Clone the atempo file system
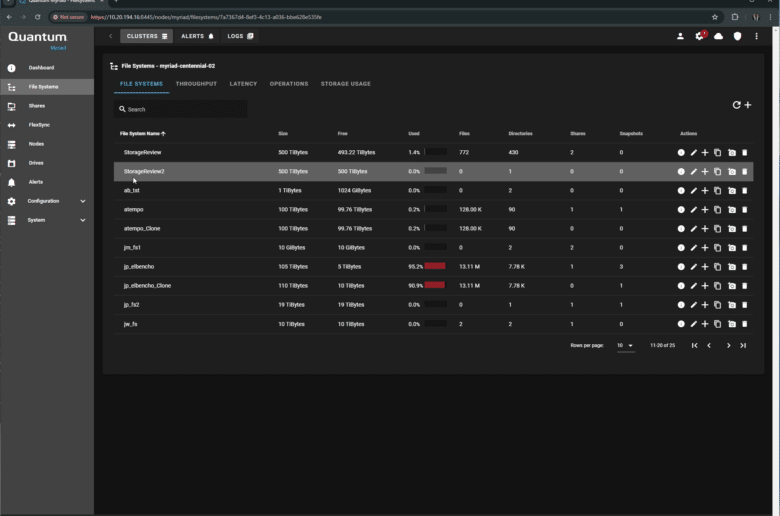The height and width of the screenshot is (516, 780). (x=717, y=209)
